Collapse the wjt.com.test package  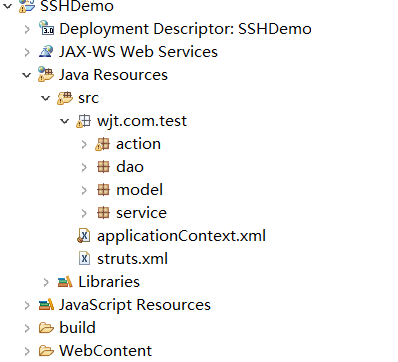point(65,121)
